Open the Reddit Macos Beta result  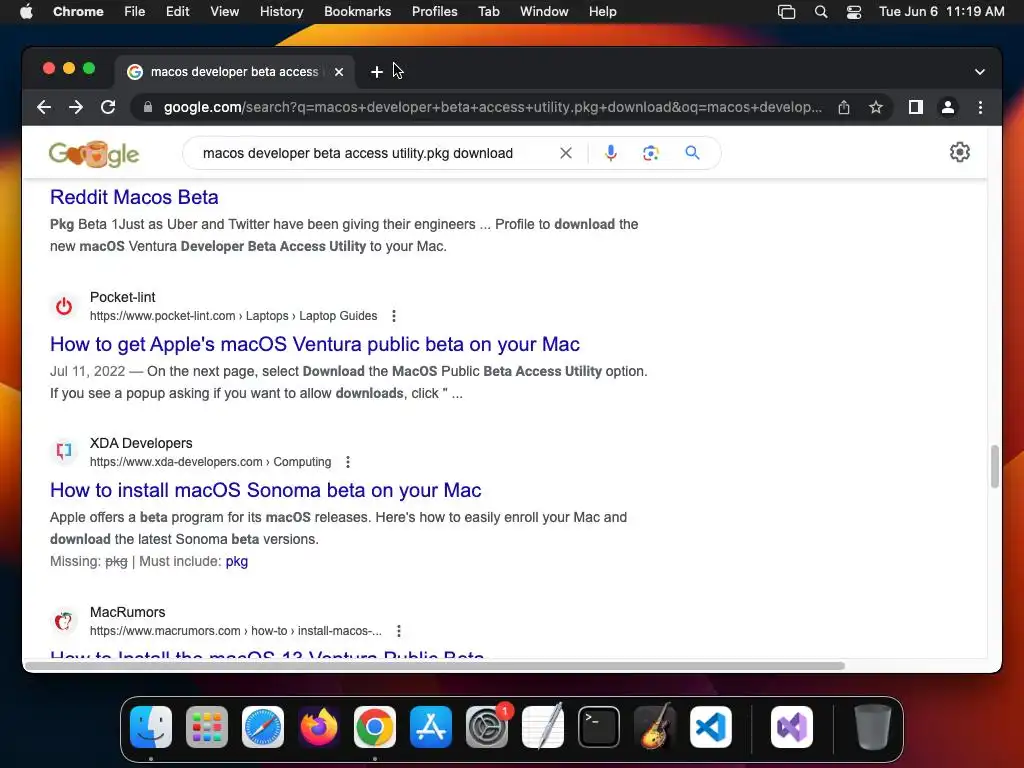(x=134, y=197)
